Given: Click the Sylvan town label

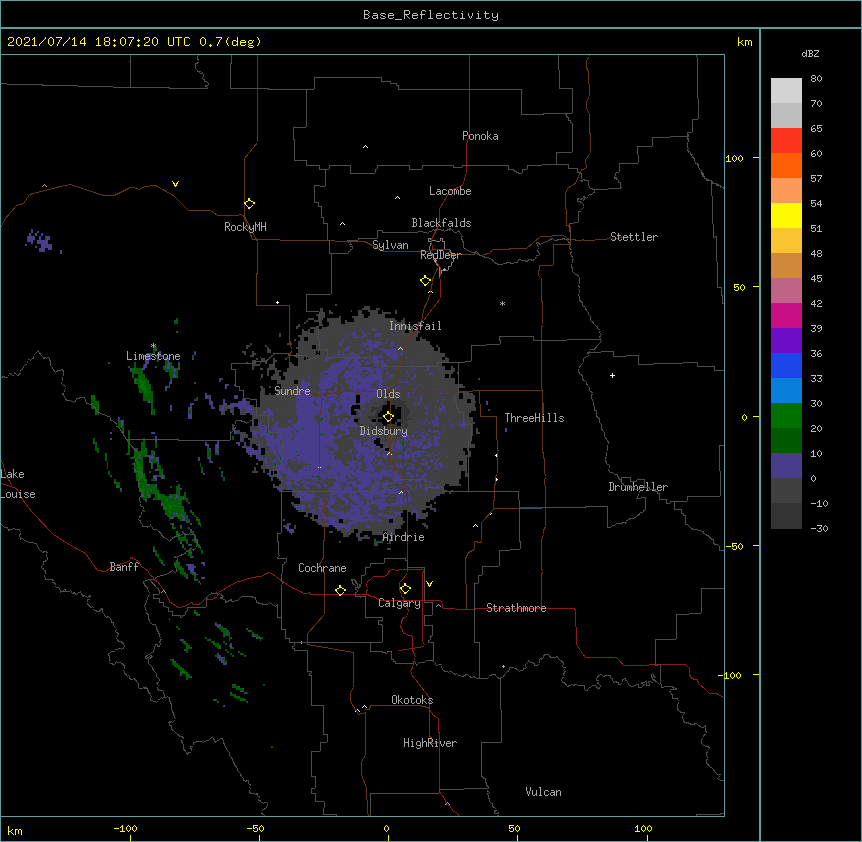Looking at the screenshot, I should (390, 245).
